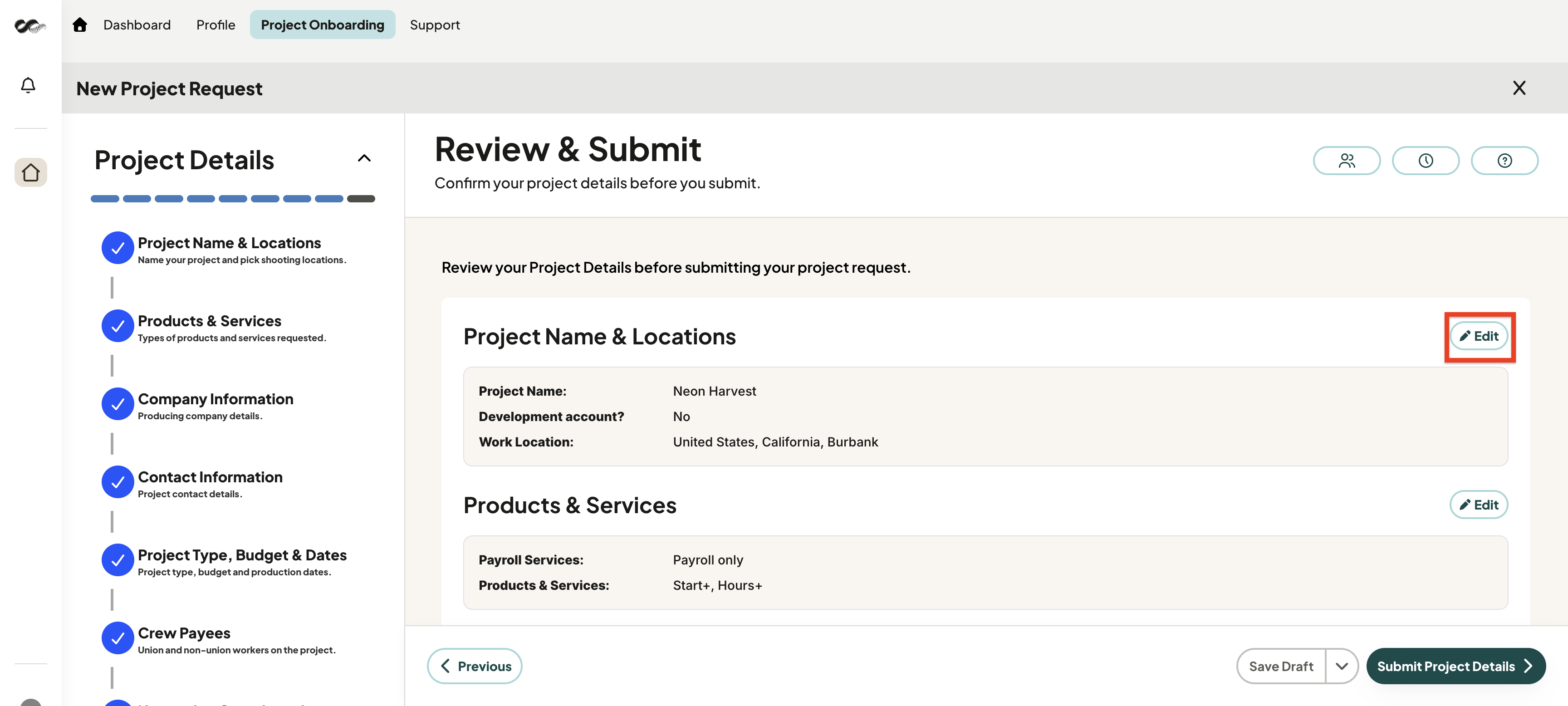Click the 'Review & Submit' page heading

(567, 149)
